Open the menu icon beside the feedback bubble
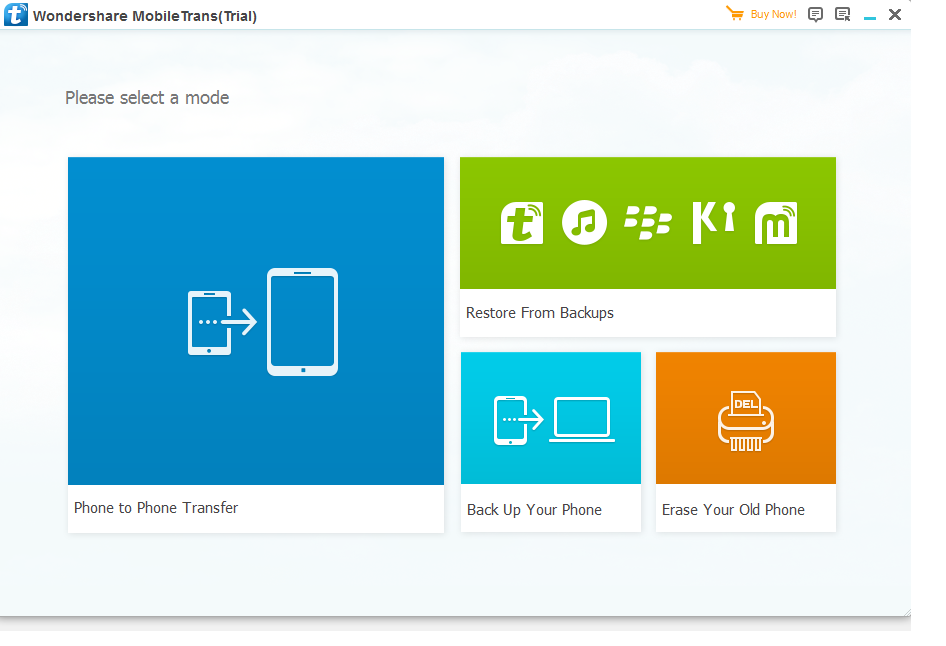 842,14
